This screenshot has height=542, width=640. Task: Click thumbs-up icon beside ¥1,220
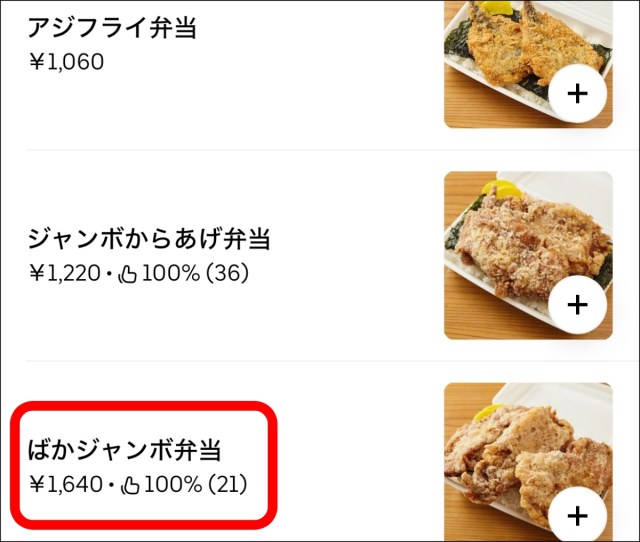click(x=128, y=273)
